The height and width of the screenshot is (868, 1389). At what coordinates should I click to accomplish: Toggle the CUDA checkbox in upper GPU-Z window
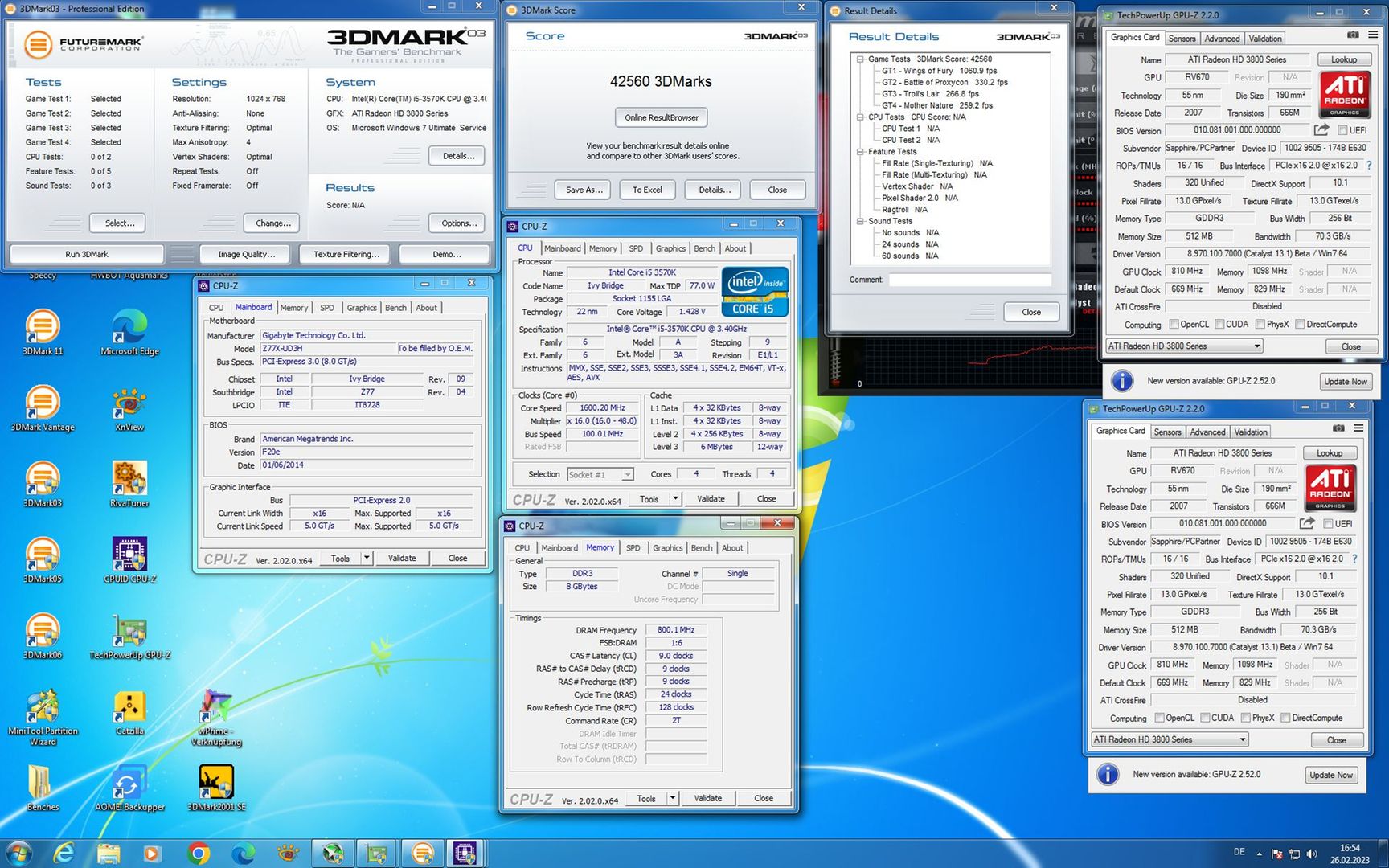click(x=1219, y=324)
